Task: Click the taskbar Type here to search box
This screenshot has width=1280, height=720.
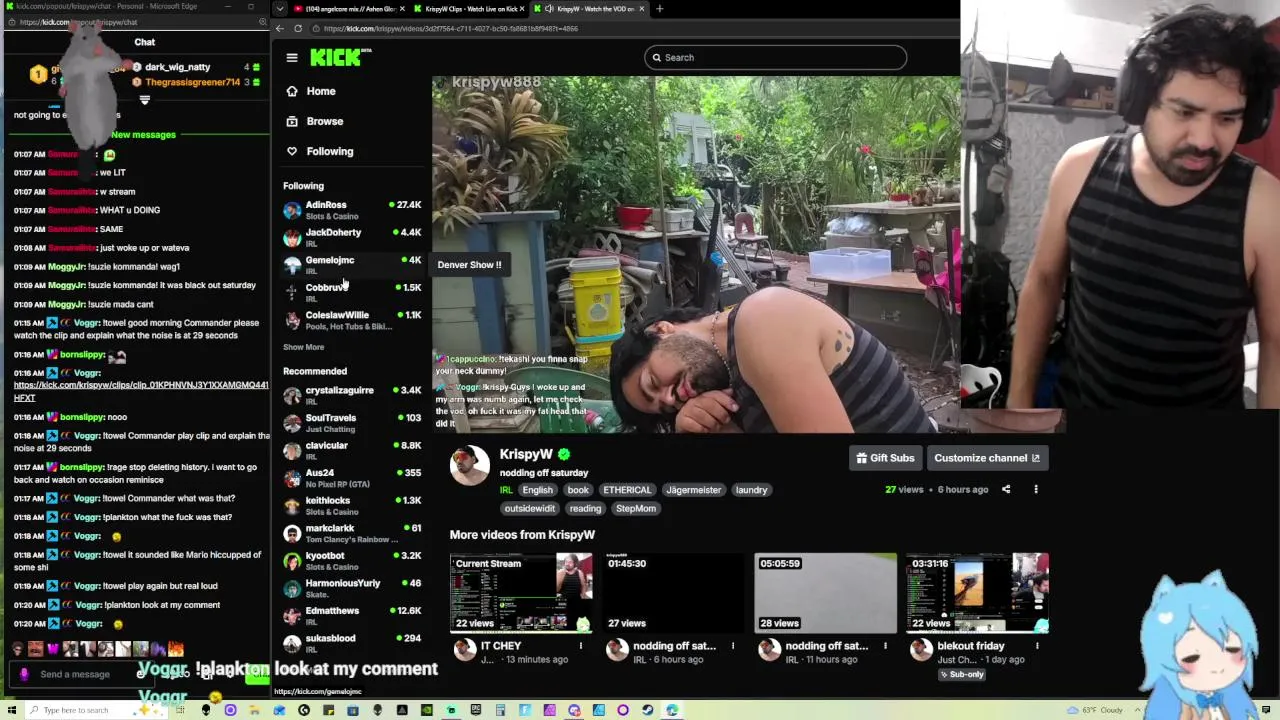Action: pyautogui.click(x=77, y=710)
